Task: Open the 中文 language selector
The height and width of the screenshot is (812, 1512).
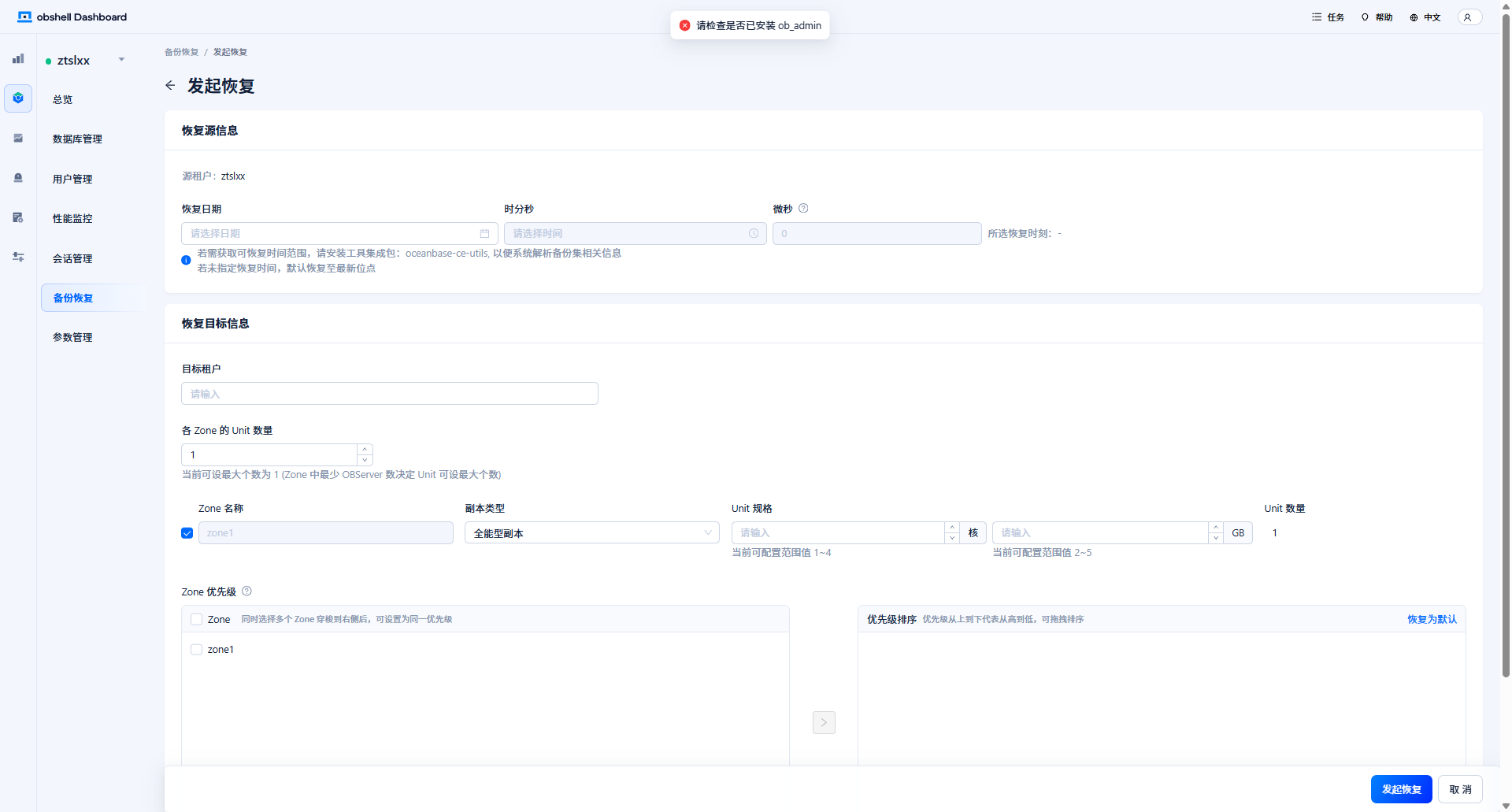Action: click(x=1425, y=17)
